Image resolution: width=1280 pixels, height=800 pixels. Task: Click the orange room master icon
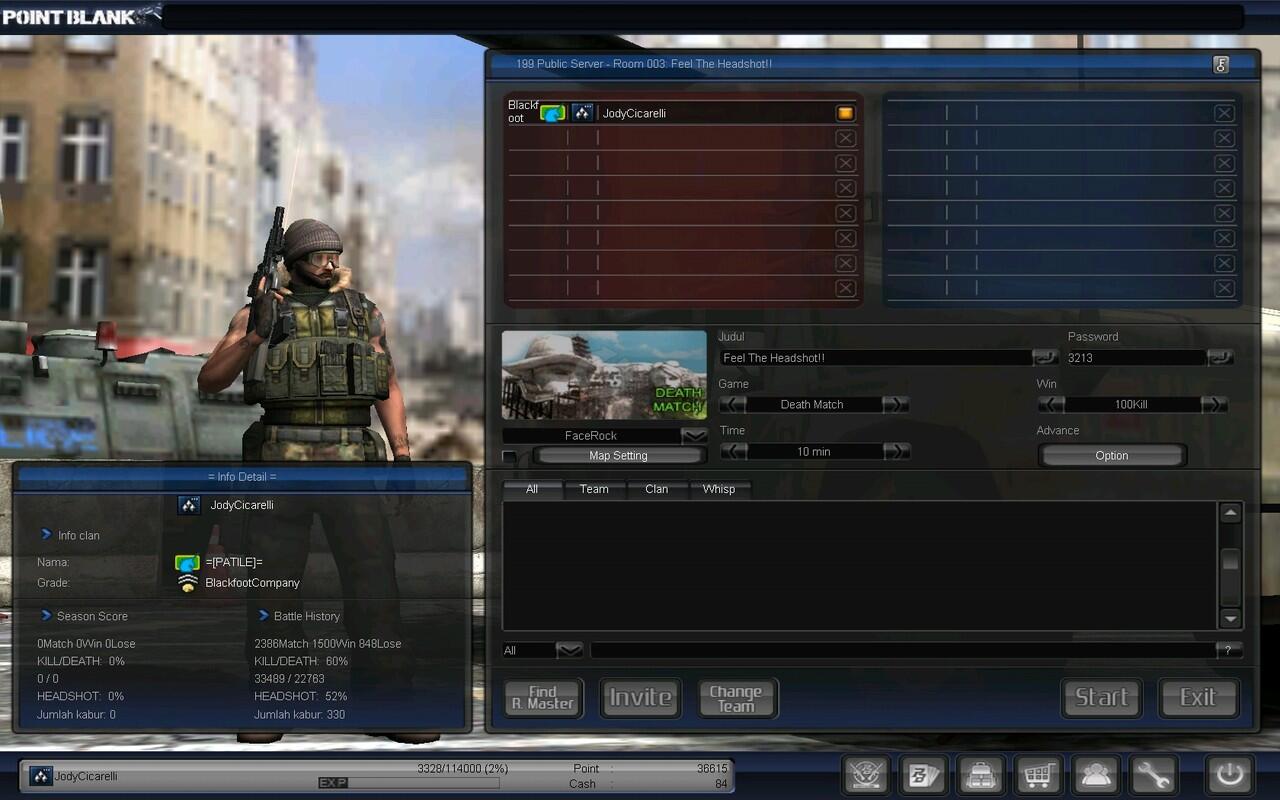click(845, 113)
